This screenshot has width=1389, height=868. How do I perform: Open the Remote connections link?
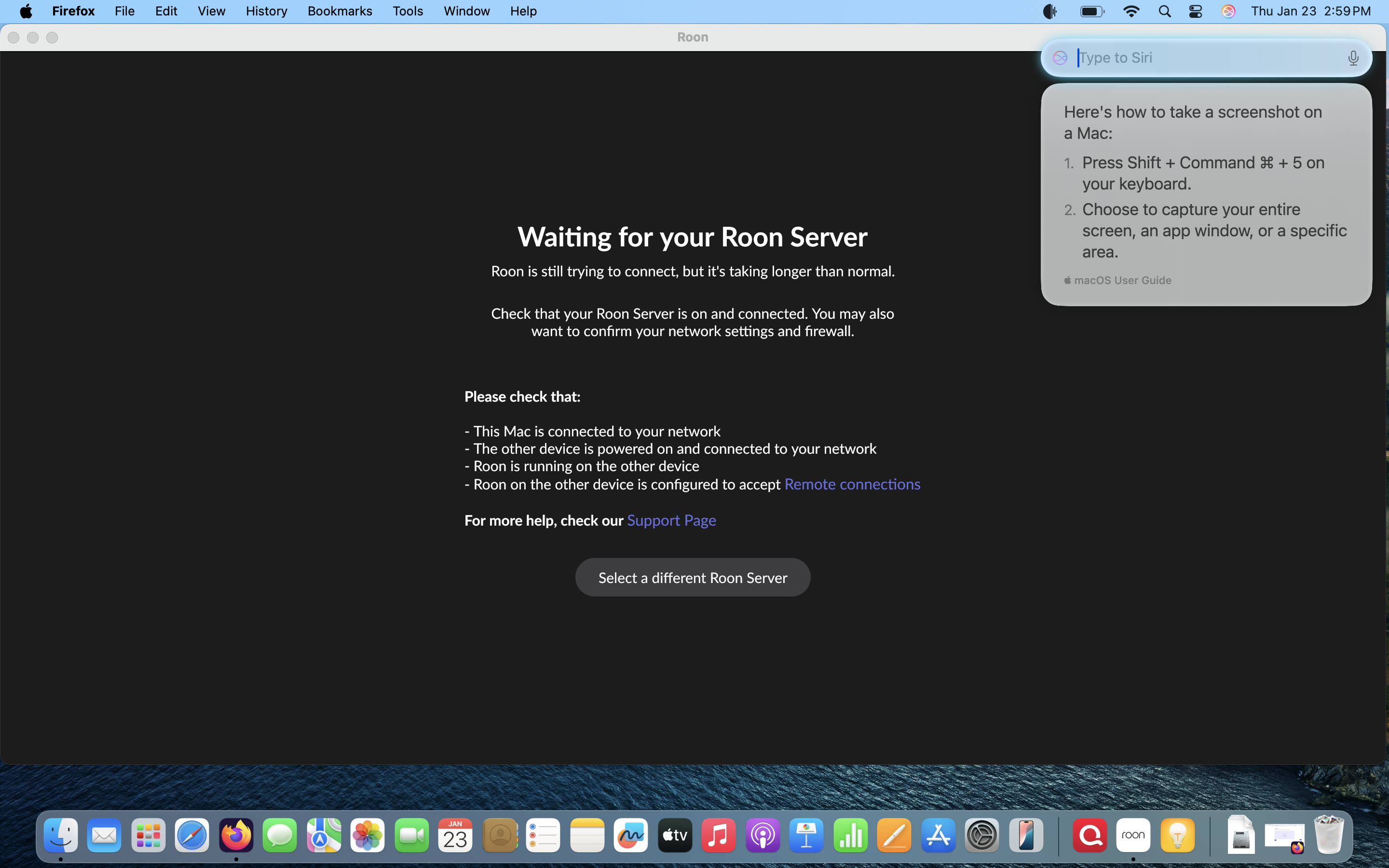[852, 484]
